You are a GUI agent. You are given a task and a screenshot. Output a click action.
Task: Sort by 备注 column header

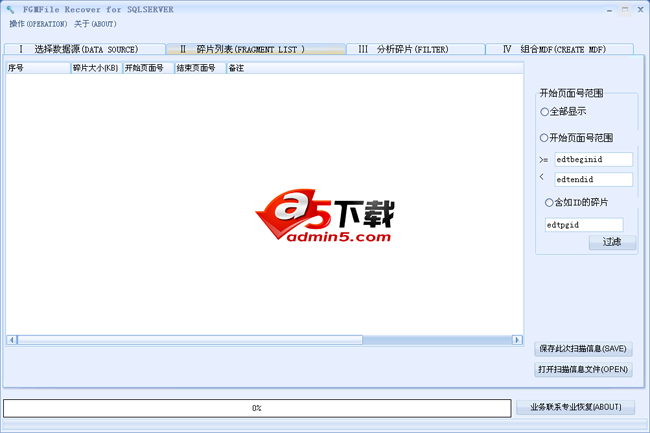click(x=375, y=68)
